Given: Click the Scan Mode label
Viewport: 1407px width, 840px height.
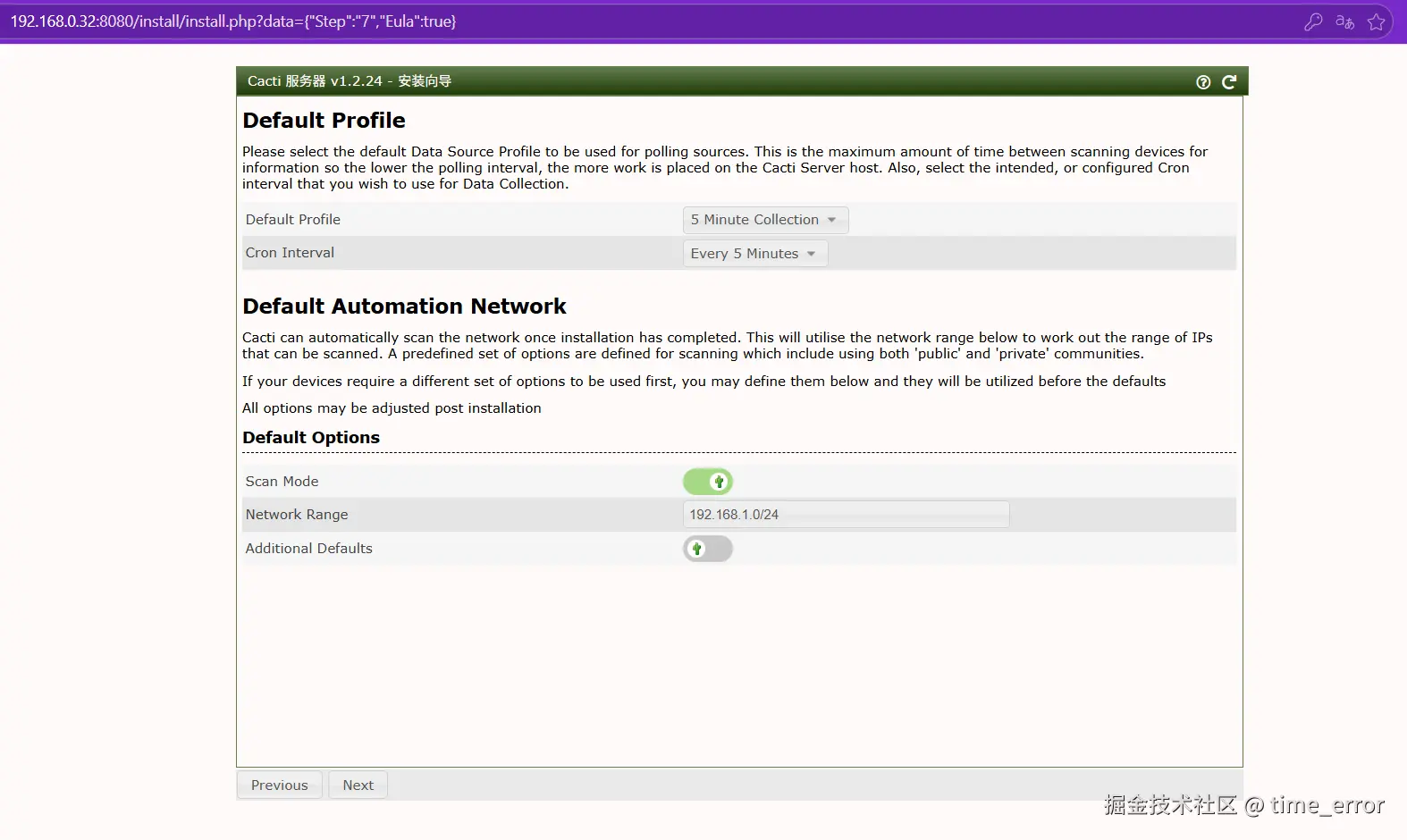Looking at the screenshot, I should tap(282, 482).
